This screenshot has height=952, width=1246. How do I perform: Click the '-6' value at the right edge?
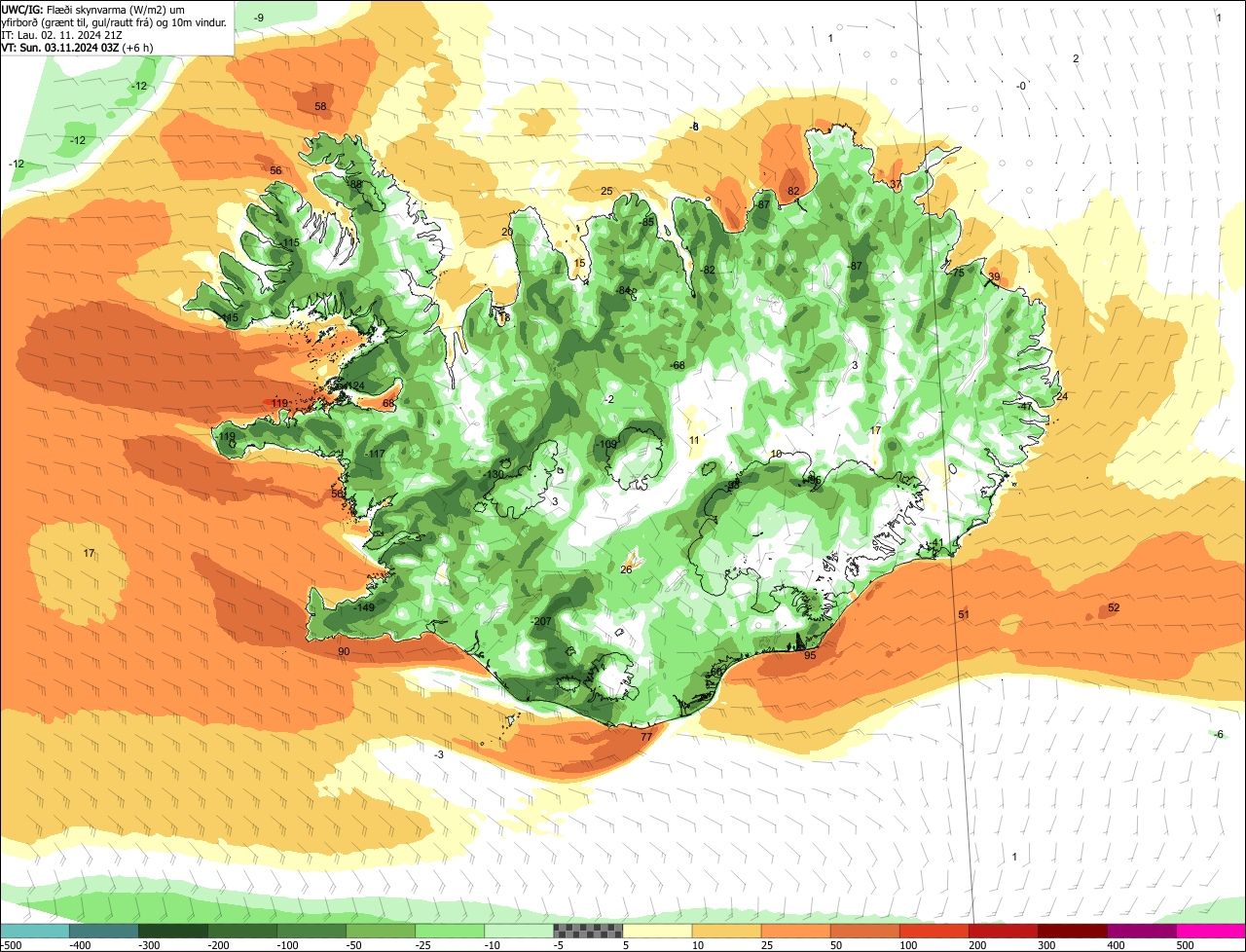point(1218,734)
